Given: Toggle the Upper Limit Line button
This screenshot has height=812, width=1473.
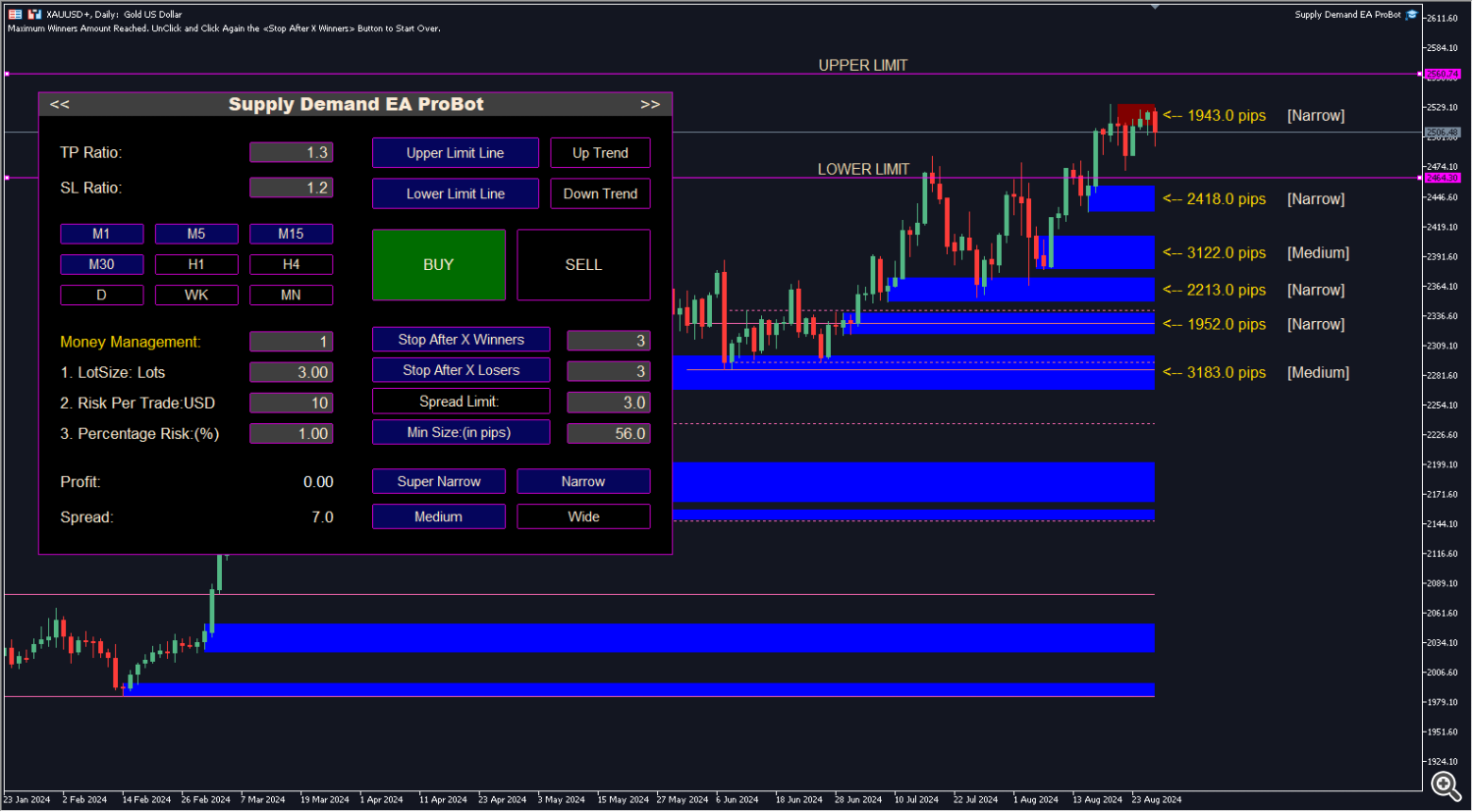Looking at the screenshot, I should click(456, 153).
